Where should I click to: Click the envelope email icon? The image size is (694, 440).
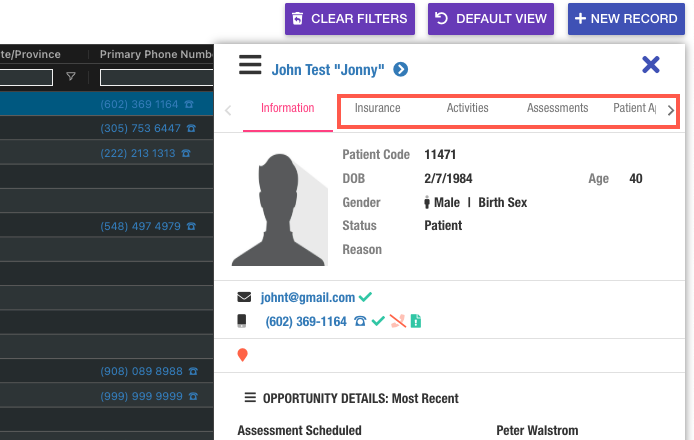pyautogui.click(x=244, y=297)
